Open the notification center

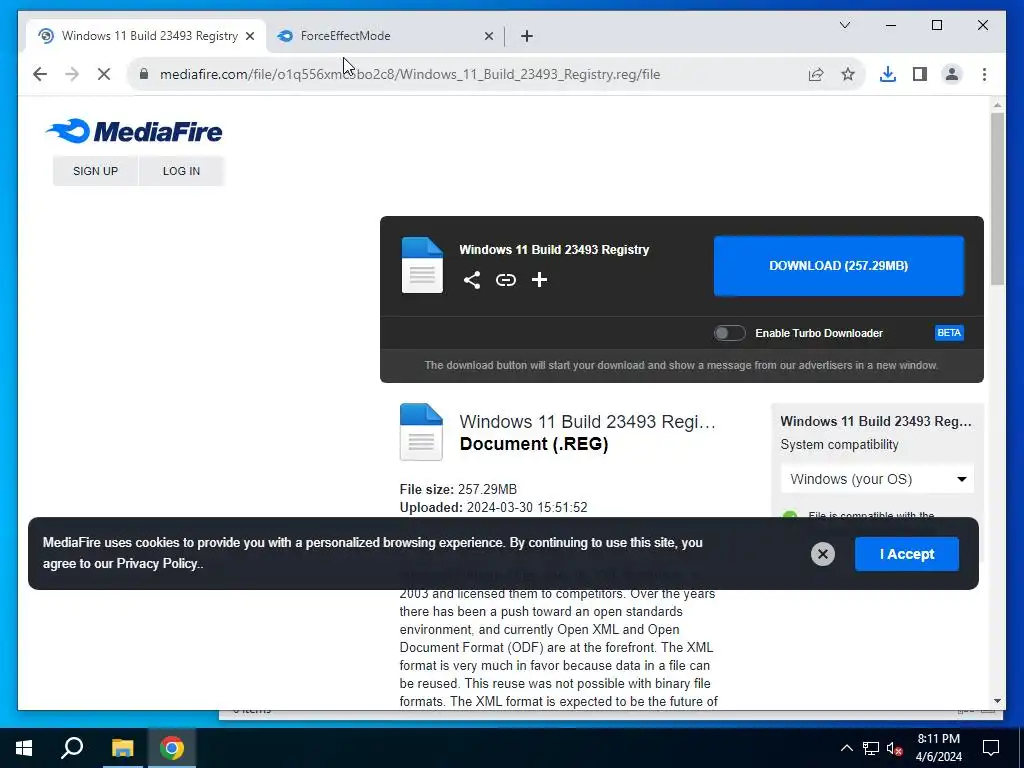(x=991, y=748)
